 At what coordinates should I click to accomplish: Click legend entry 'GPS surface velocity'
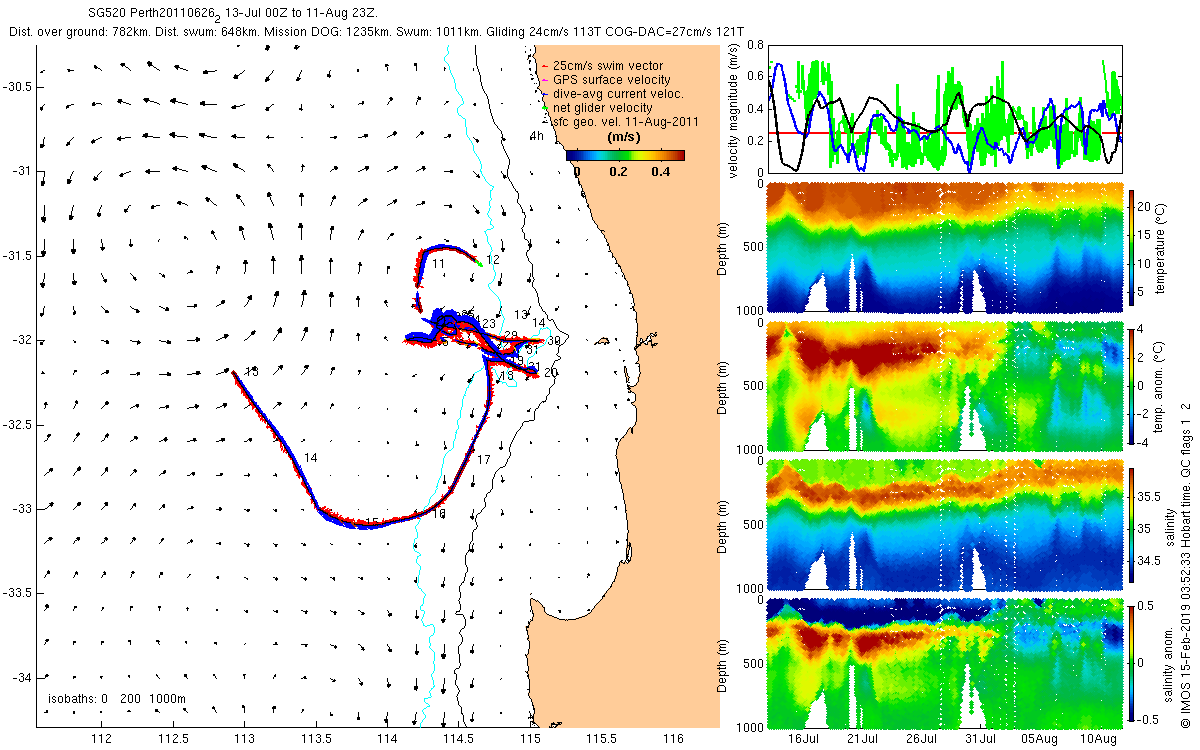[x=610, y=79]
